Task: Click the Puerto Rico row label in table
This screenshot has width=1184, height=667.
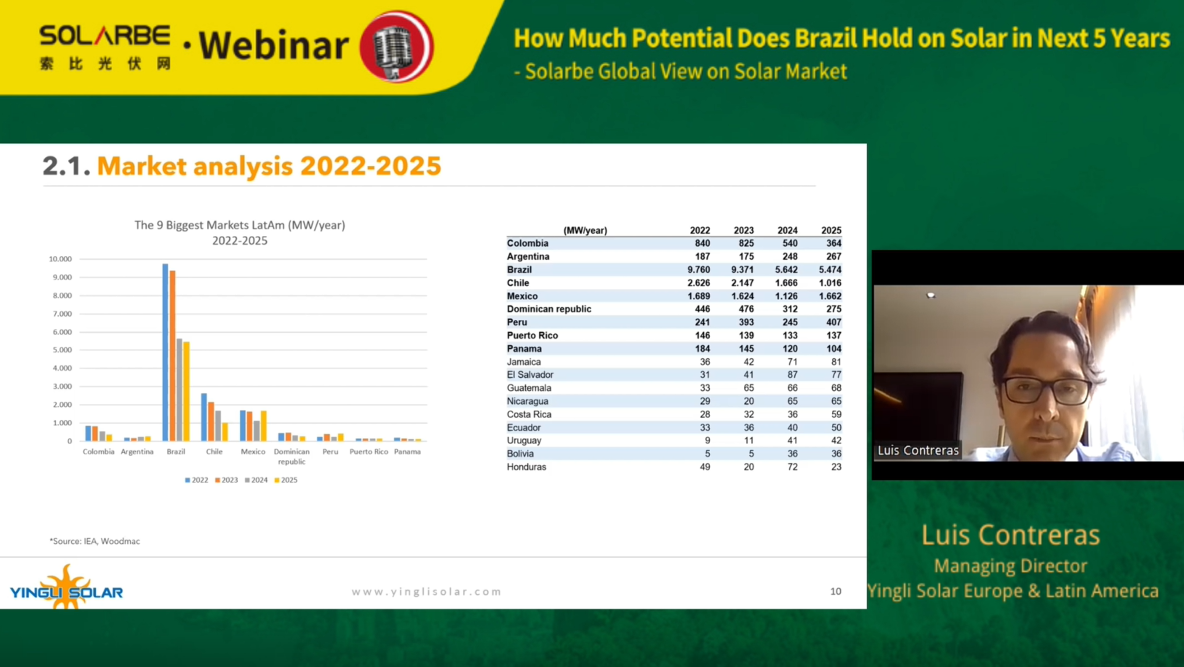Action: pyautogui.click(x=532, y=335)
